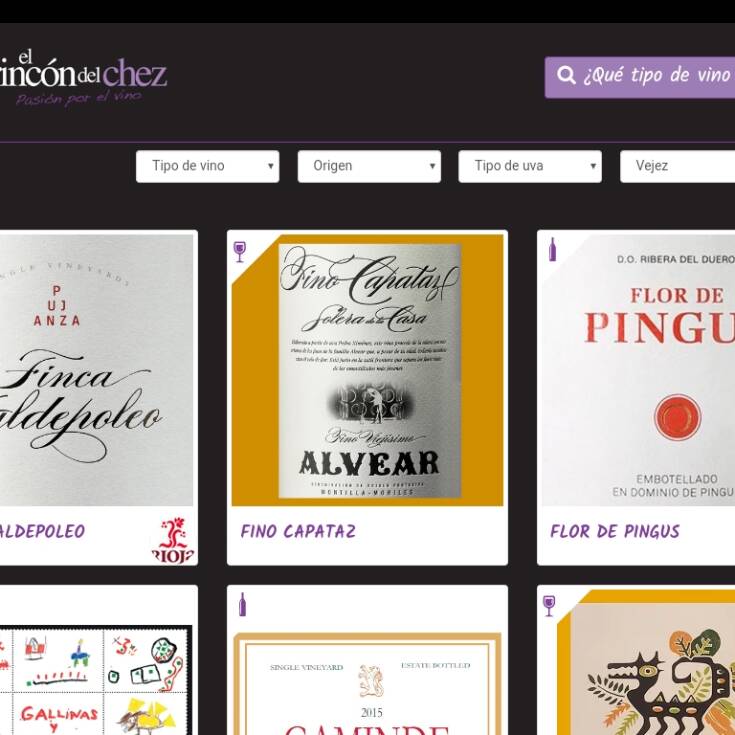
Task: Click the wine glass icon on the wolf label card
Action: (549, 606)
